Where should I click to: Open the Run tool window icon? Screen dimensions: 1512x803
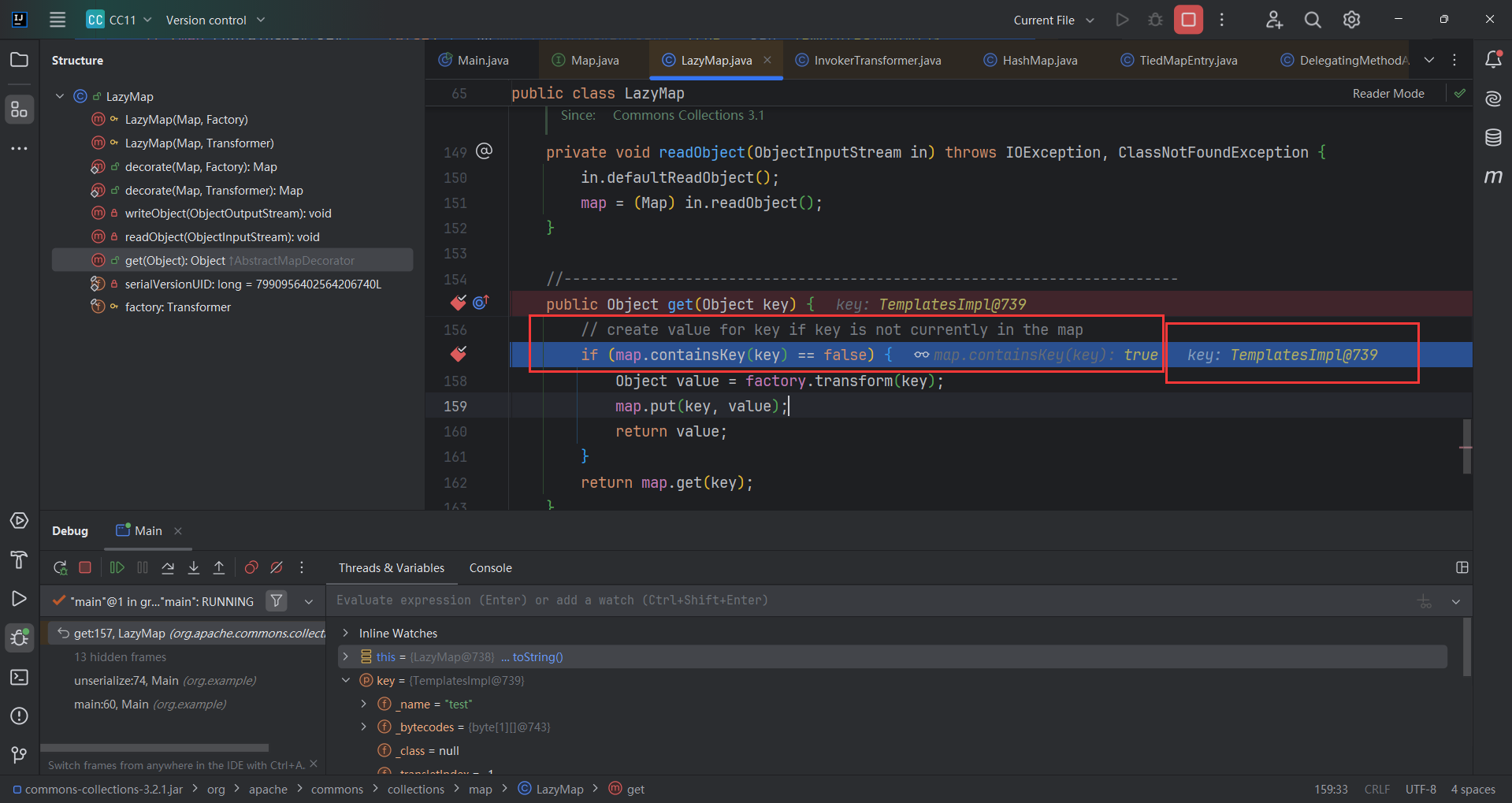[19, 599]
